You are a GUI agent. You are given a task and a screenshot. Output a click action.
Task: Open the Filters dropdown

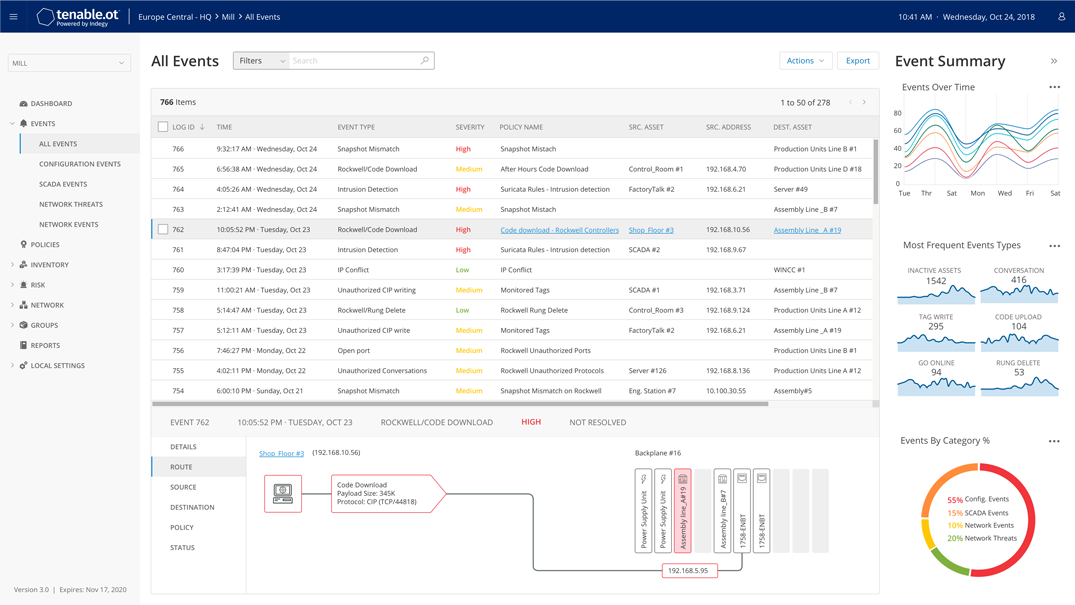click(261, 60)
